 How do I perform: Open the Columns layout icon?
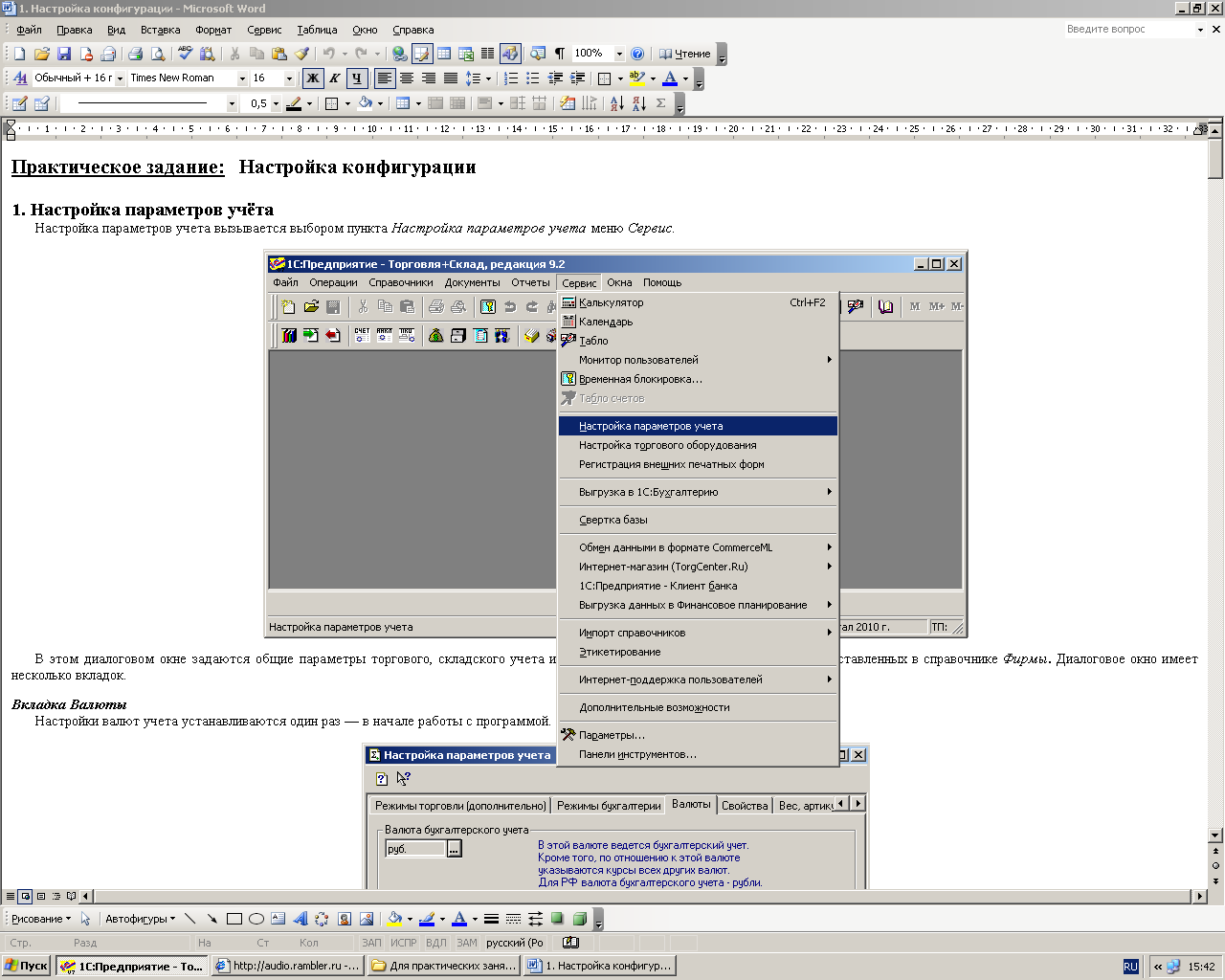[x=488, y=54]
